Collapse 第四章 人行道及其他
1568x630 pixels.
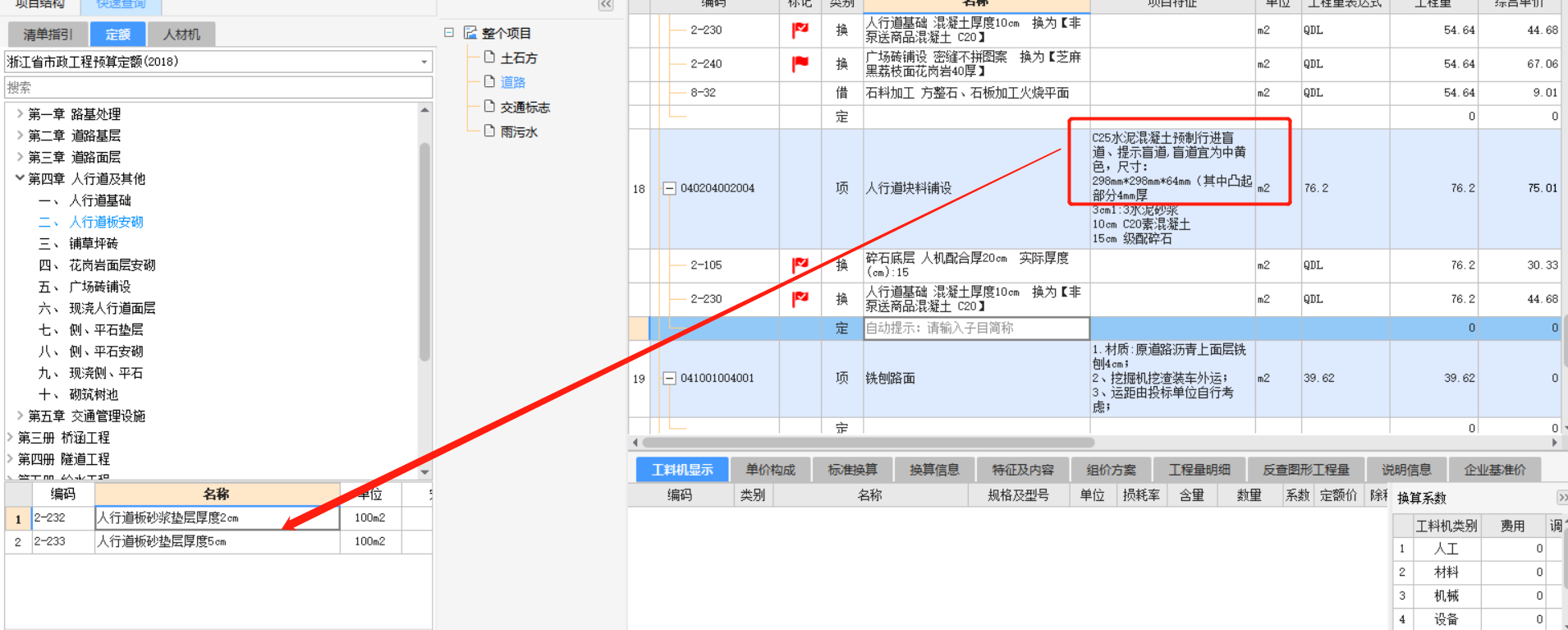[x=20, y=178]
